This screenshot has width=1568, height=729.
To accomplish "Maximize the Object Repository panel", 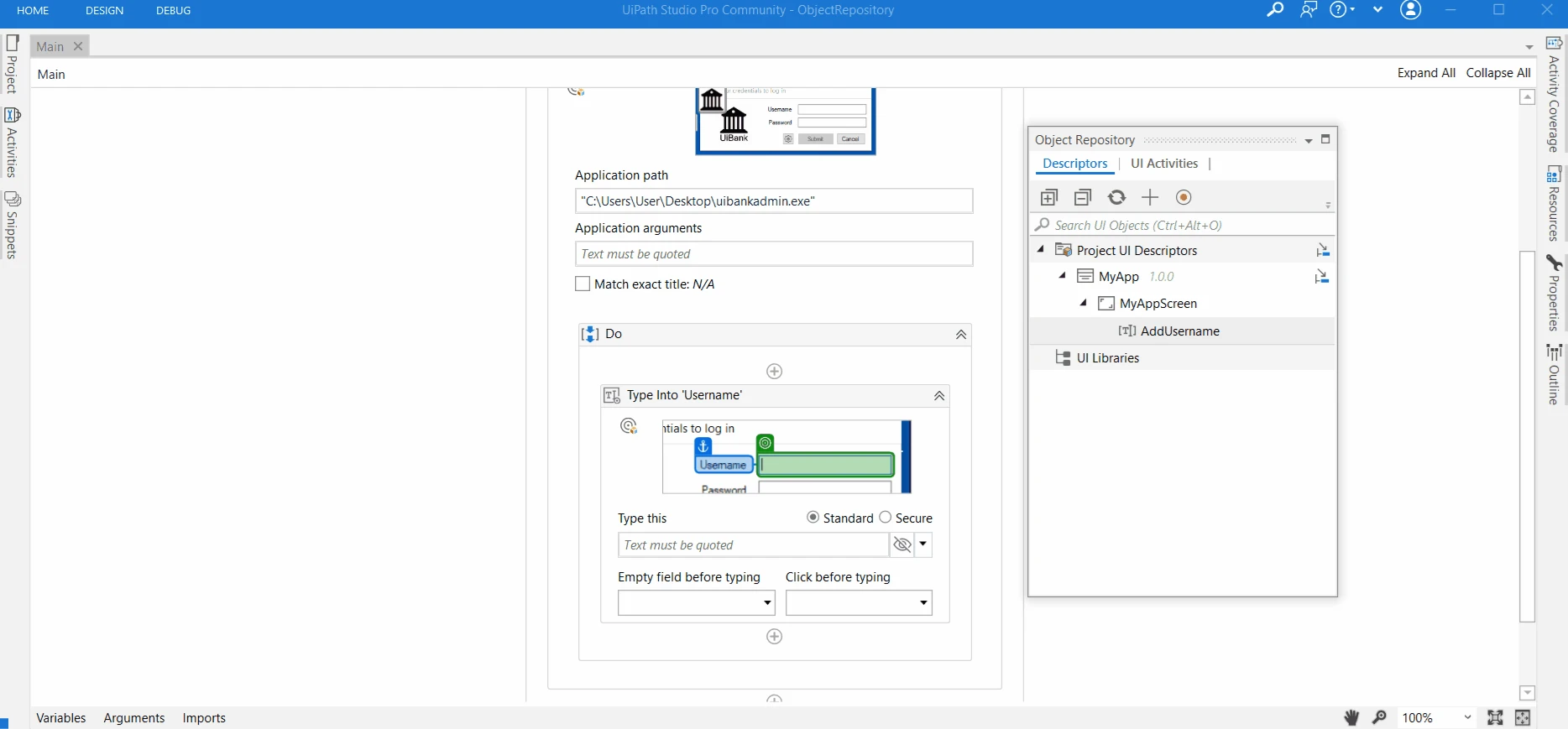I will [x=1325, y=139].
